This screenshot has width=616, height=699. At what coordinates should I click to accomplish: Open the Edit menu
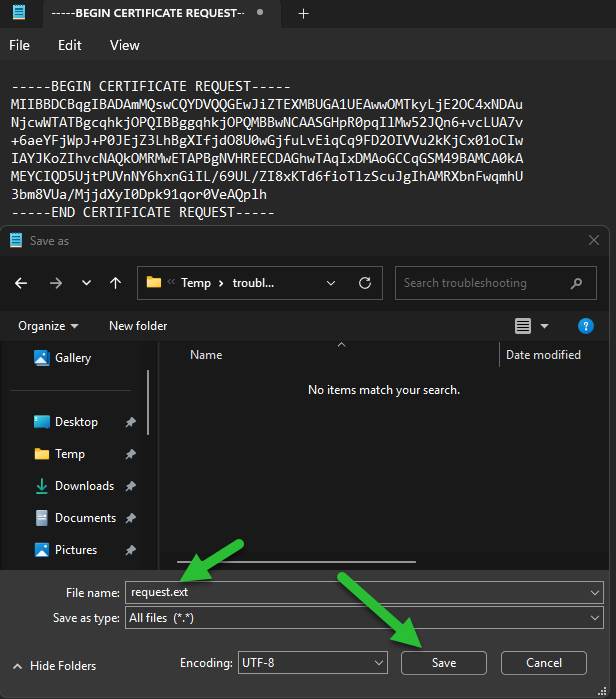[x=70, y=45]
